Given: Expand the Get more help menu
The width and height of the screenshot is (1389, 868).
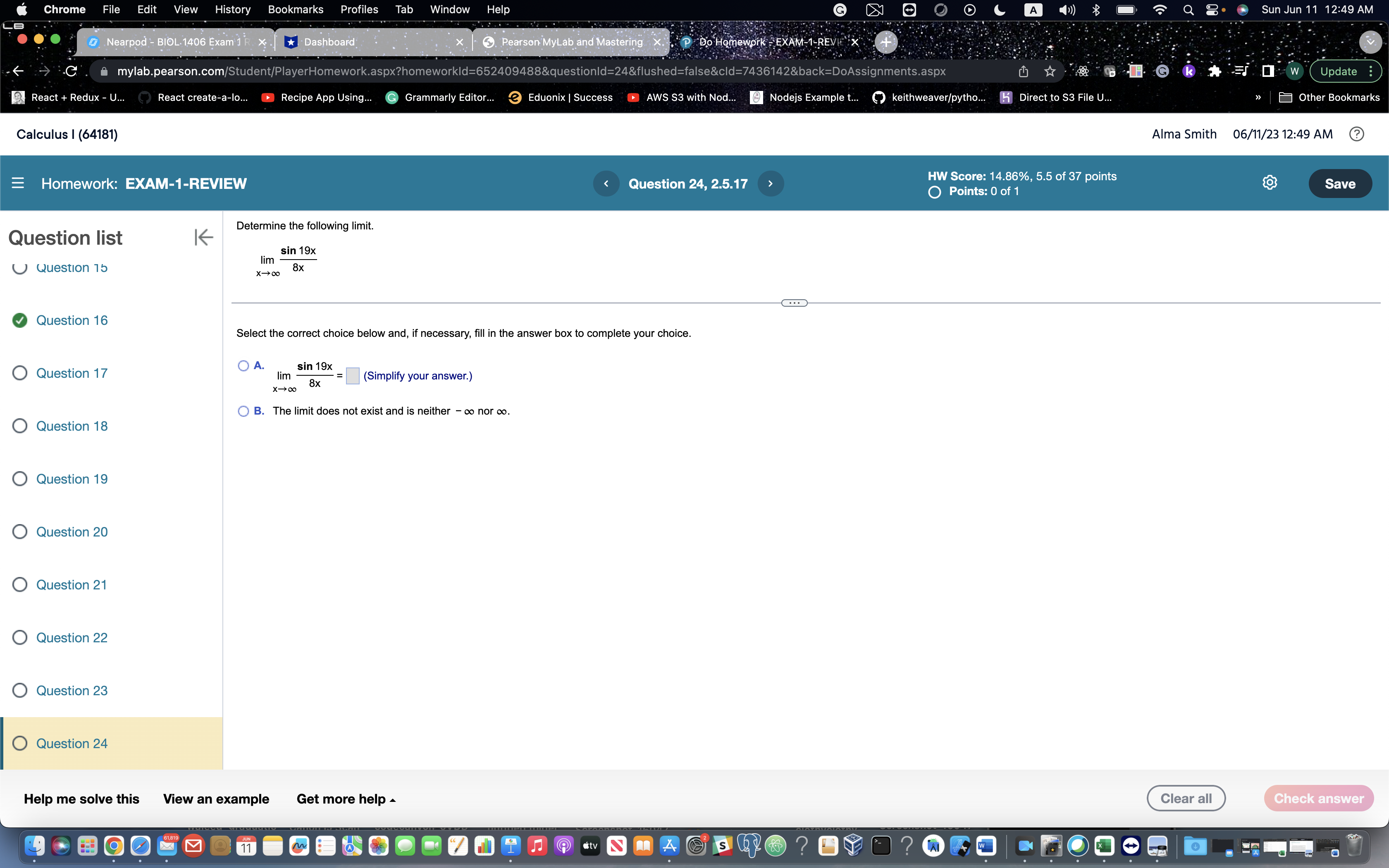Looking at the screenshot, I should pos(346,799).
